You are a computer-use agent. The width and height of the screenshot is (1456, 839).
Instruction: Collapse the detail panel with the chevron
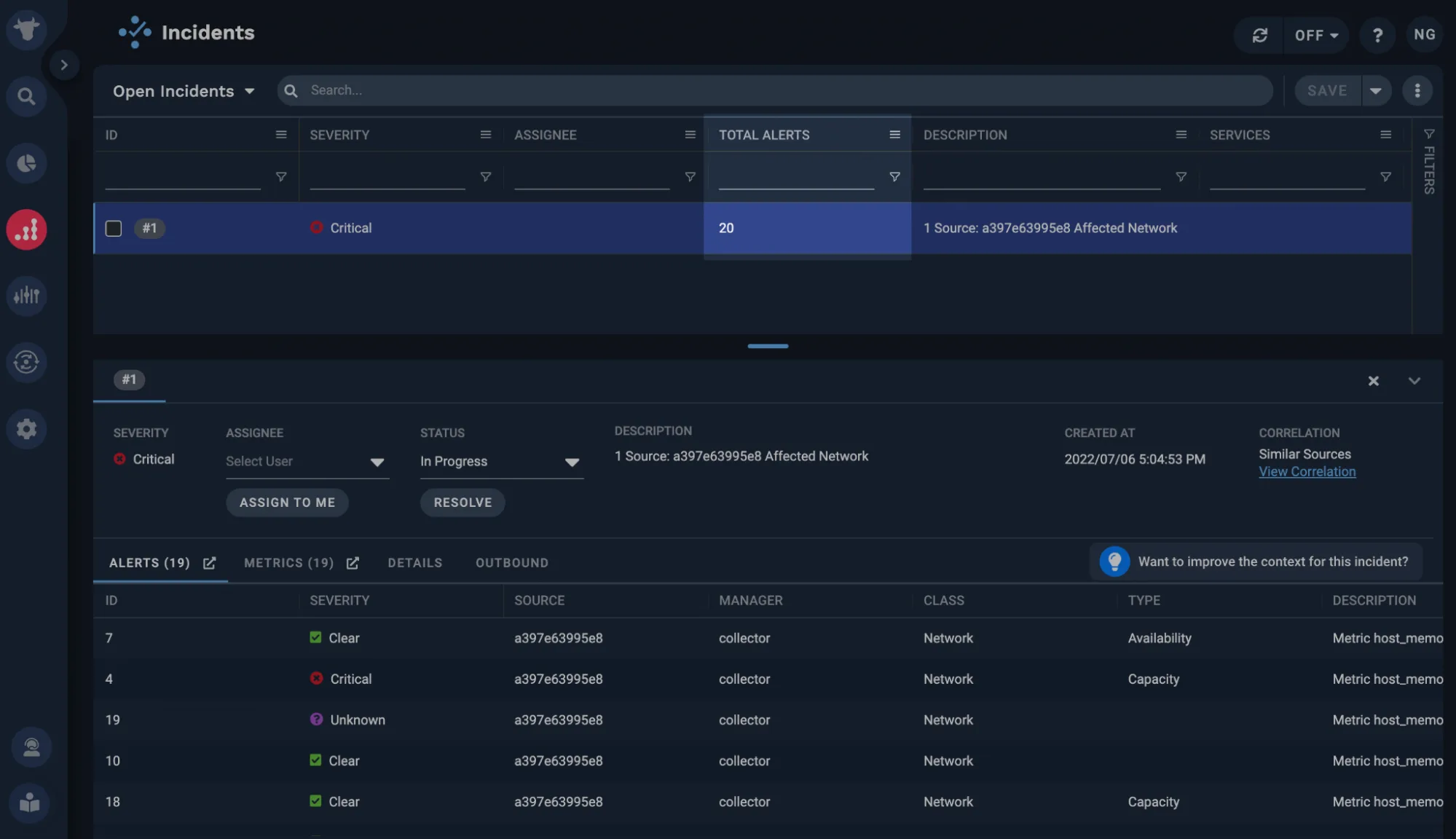coord(1414,381)
